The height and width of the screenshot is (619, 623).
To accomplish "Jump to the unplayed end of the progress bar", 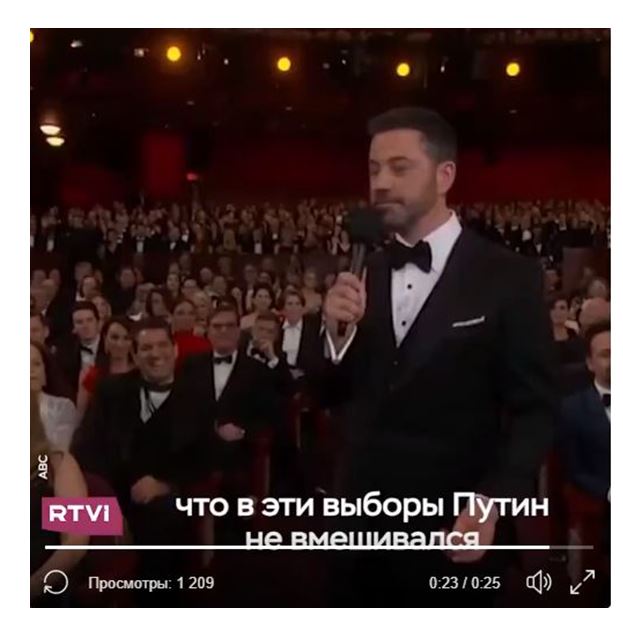I will point(572,547).
